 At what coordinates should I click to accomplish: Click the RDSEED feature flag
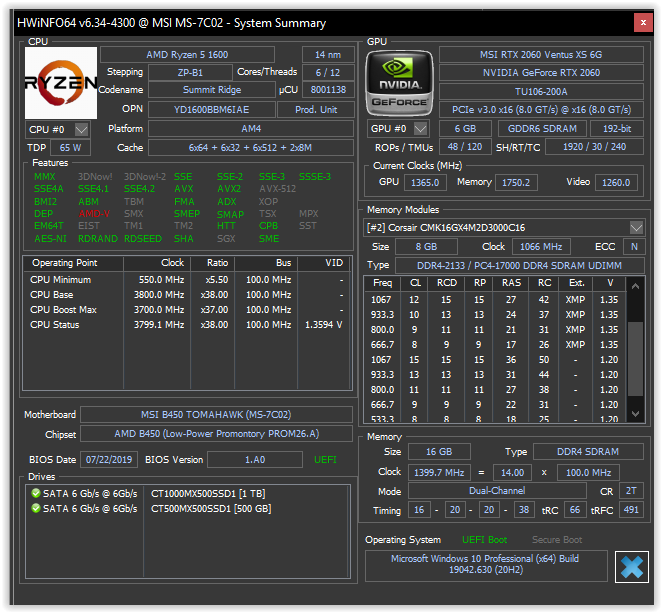click(143, 239)
